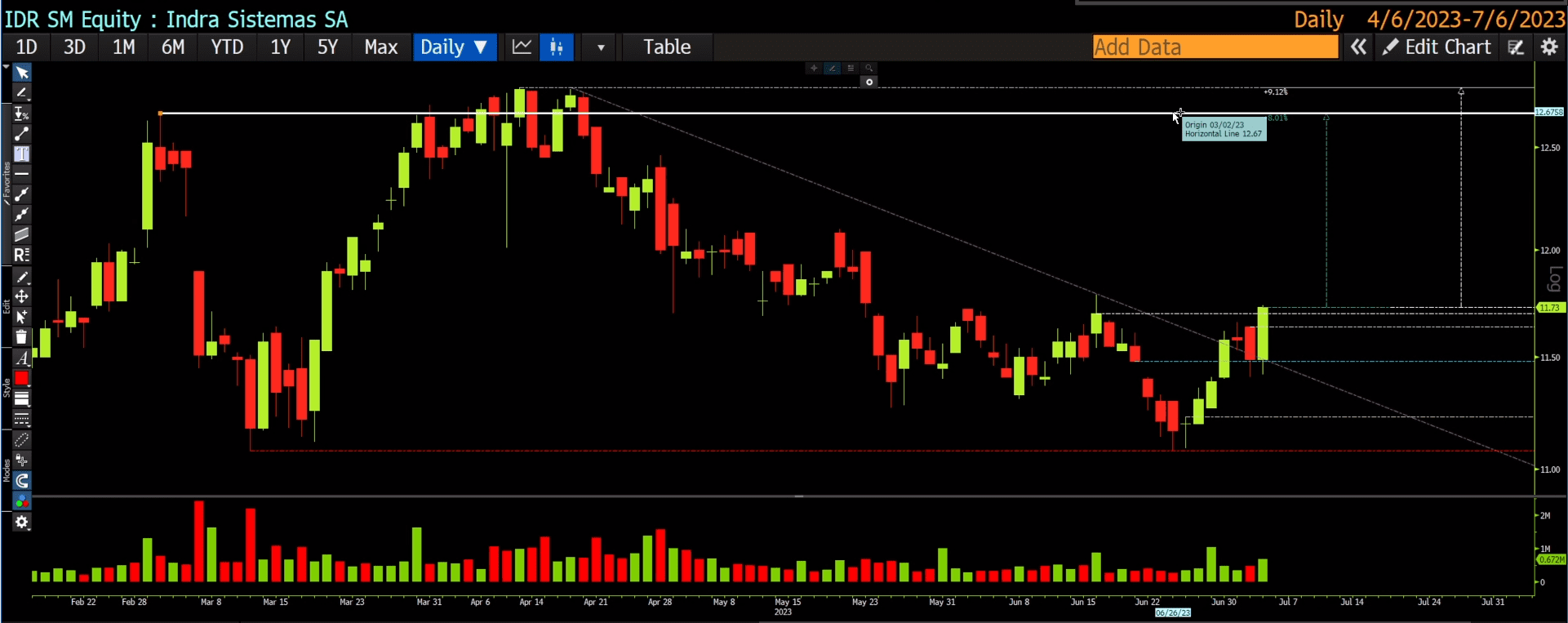
Task: Select the Max time range
Action: pos(381,47)
